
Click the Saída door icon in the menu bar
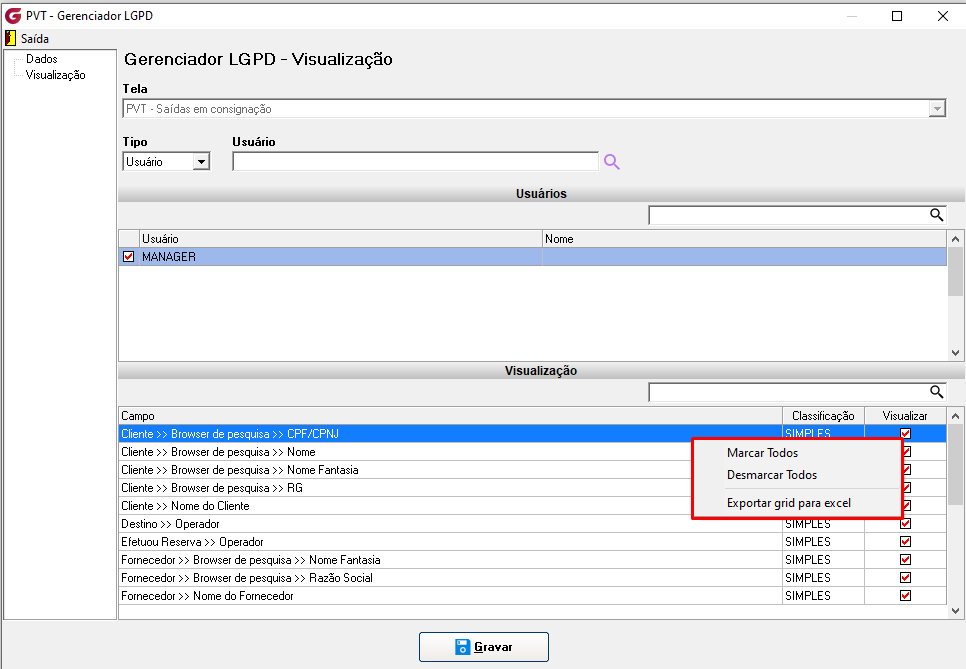[10, 38]
